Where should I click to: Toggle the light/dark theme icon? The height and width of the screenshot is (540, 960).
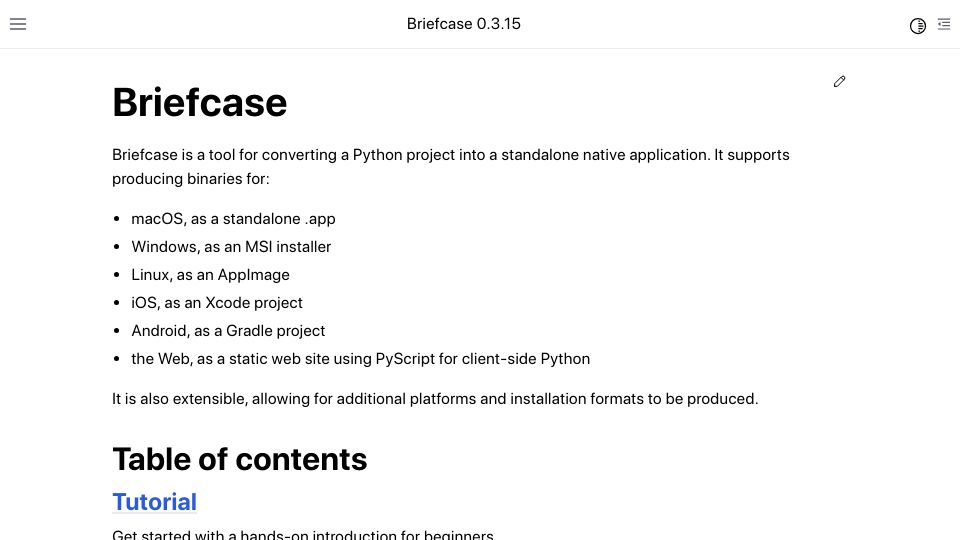pos(917,26)
